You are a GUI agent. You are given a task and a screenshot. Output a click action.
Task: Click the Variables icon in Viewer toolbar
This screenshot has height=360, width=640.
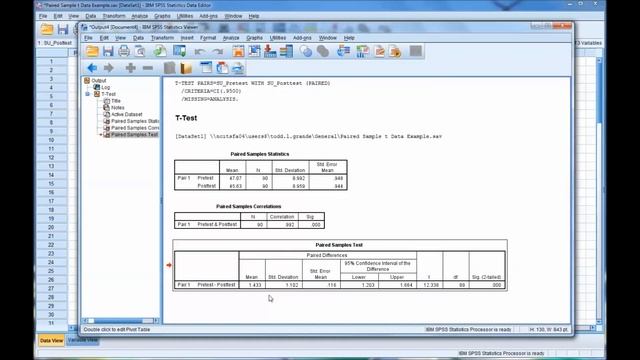point(287,51)
